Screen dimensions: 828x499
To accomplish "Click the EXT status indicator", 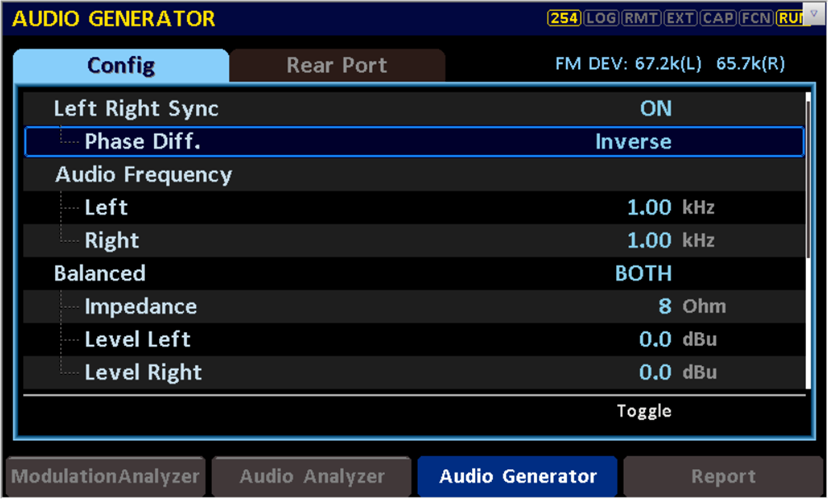I will [679, 18].
